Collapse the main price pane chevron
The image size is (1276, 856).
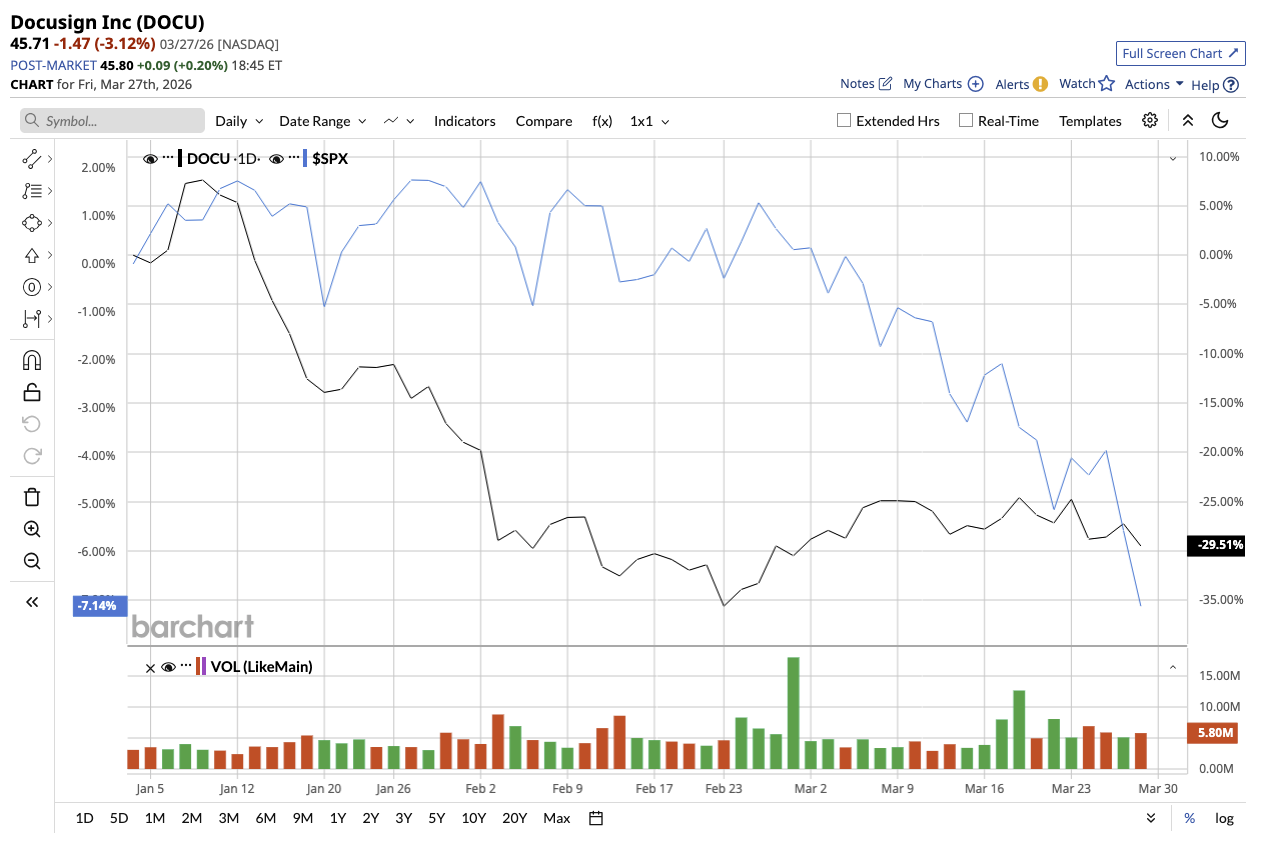pos(1173,158)
